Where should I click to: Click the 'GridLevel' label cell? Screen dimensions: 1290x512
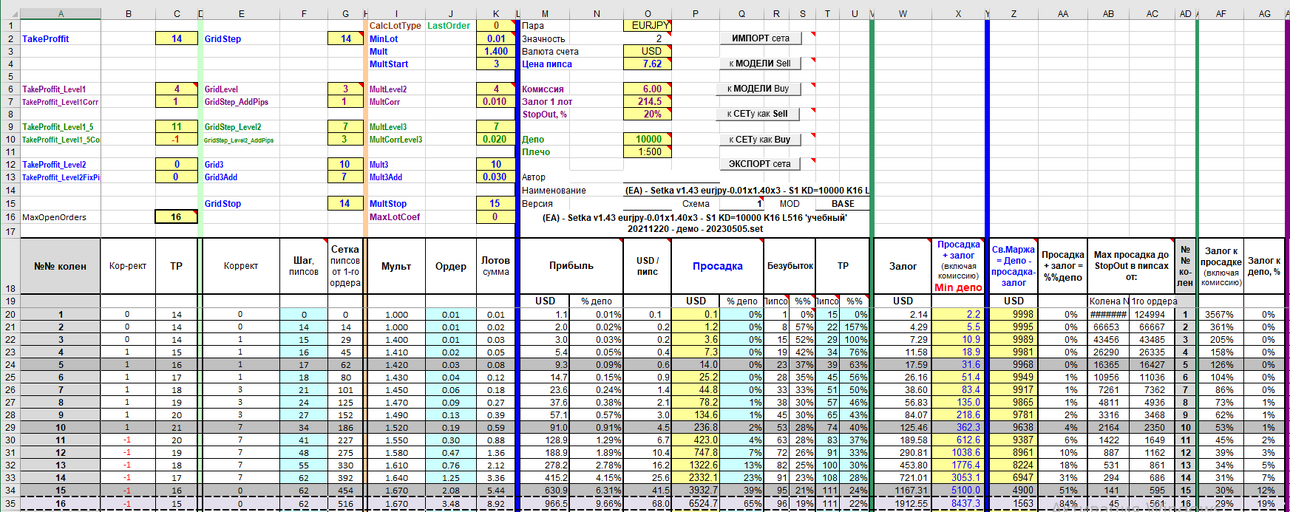(x=223, y=89)
